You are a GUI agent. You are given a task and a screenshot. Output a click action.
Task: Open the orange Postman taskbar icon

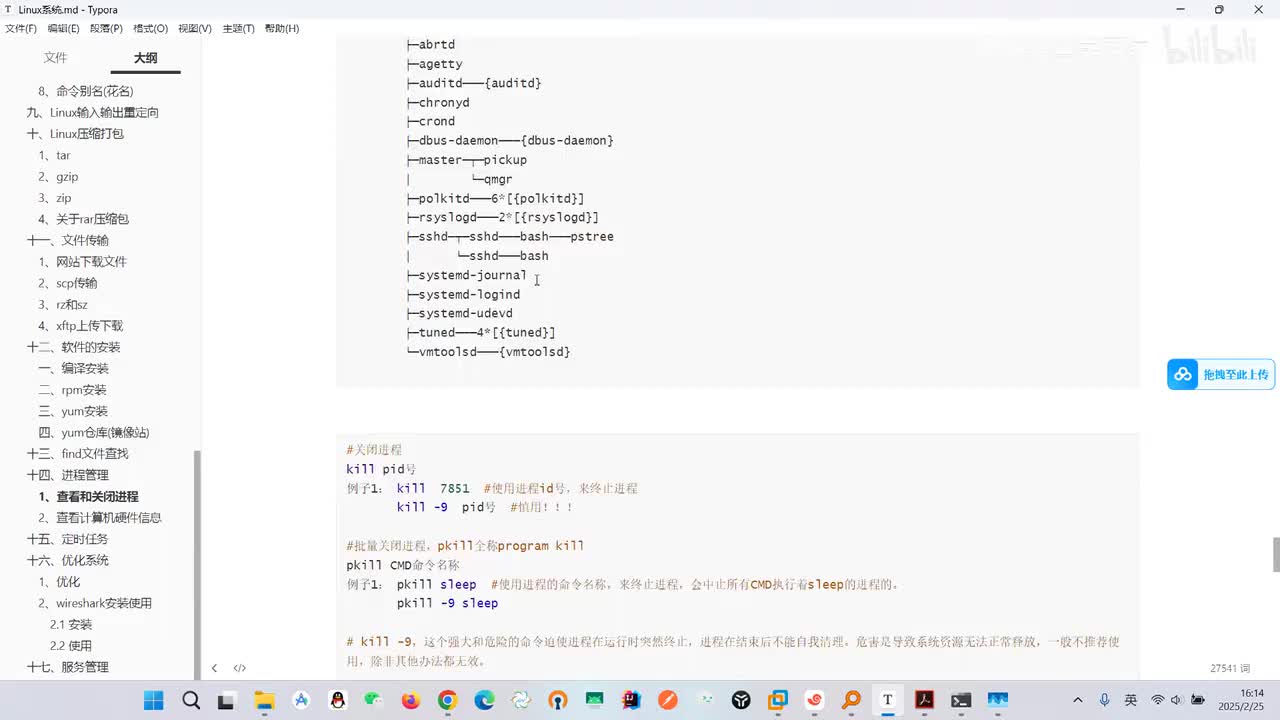pos(667,700)
